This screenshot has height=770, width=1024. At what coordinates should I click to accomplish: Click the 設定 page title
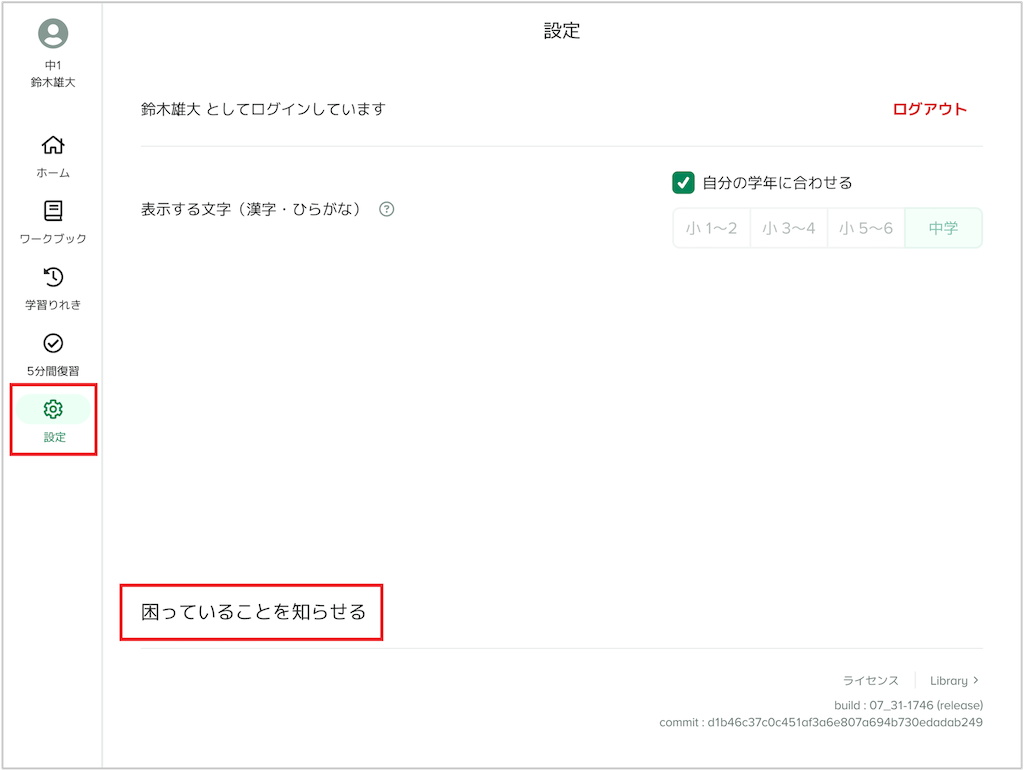click(x=562, y=31)
